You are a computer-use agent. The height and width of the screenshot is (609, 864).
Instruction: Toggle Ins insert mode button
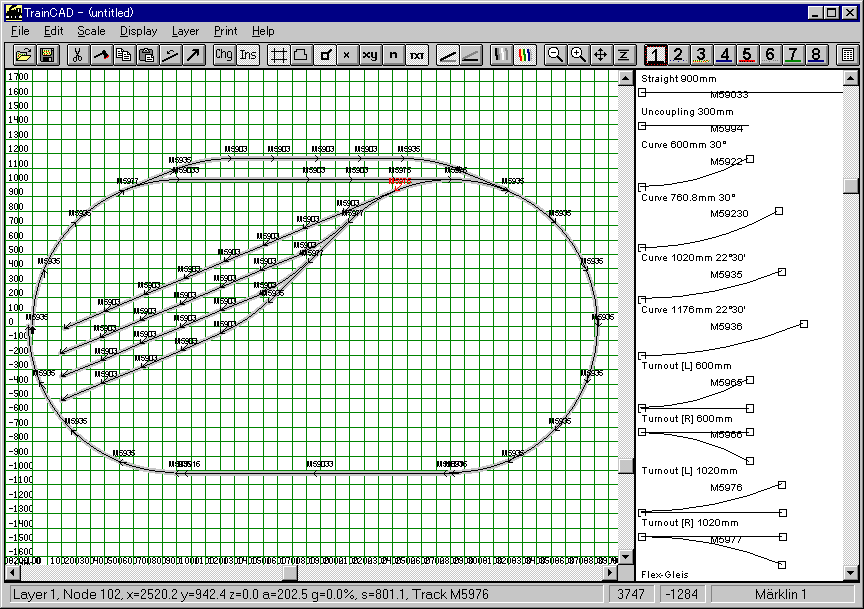tap(247, 55)
